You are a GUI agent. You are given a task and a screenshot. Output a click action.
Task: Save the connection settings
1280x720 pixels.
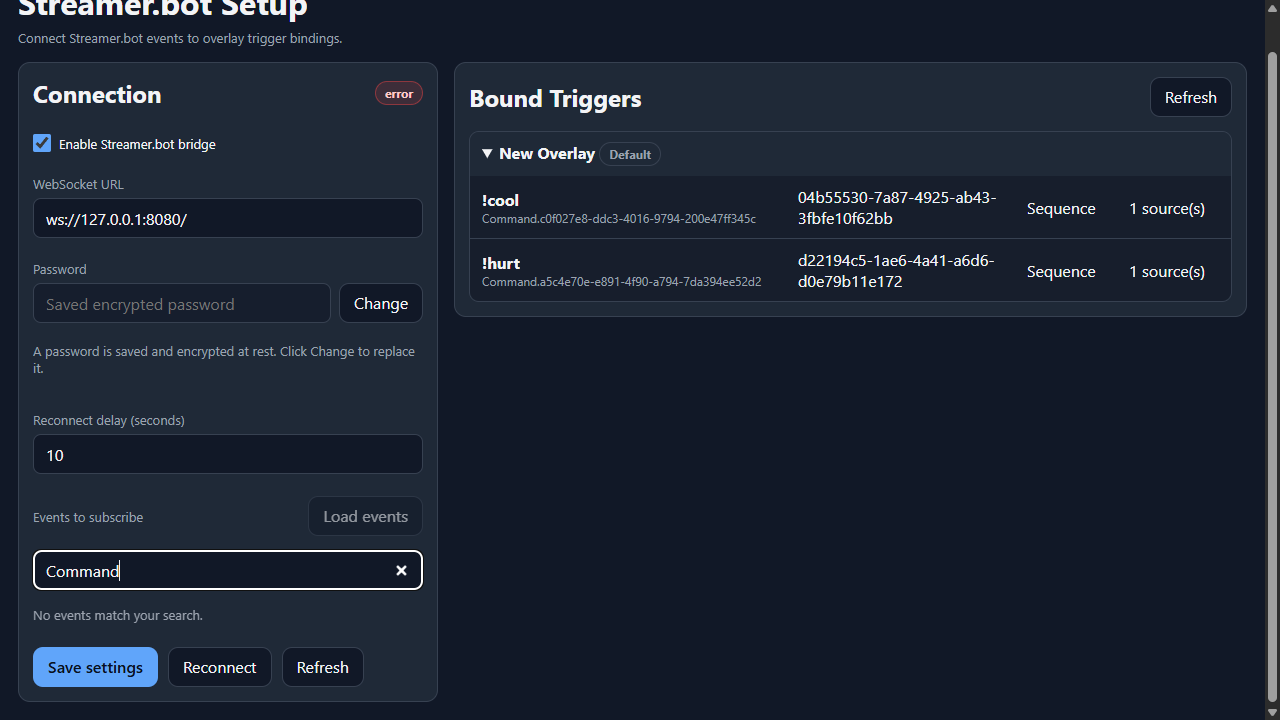click(95, 667)
